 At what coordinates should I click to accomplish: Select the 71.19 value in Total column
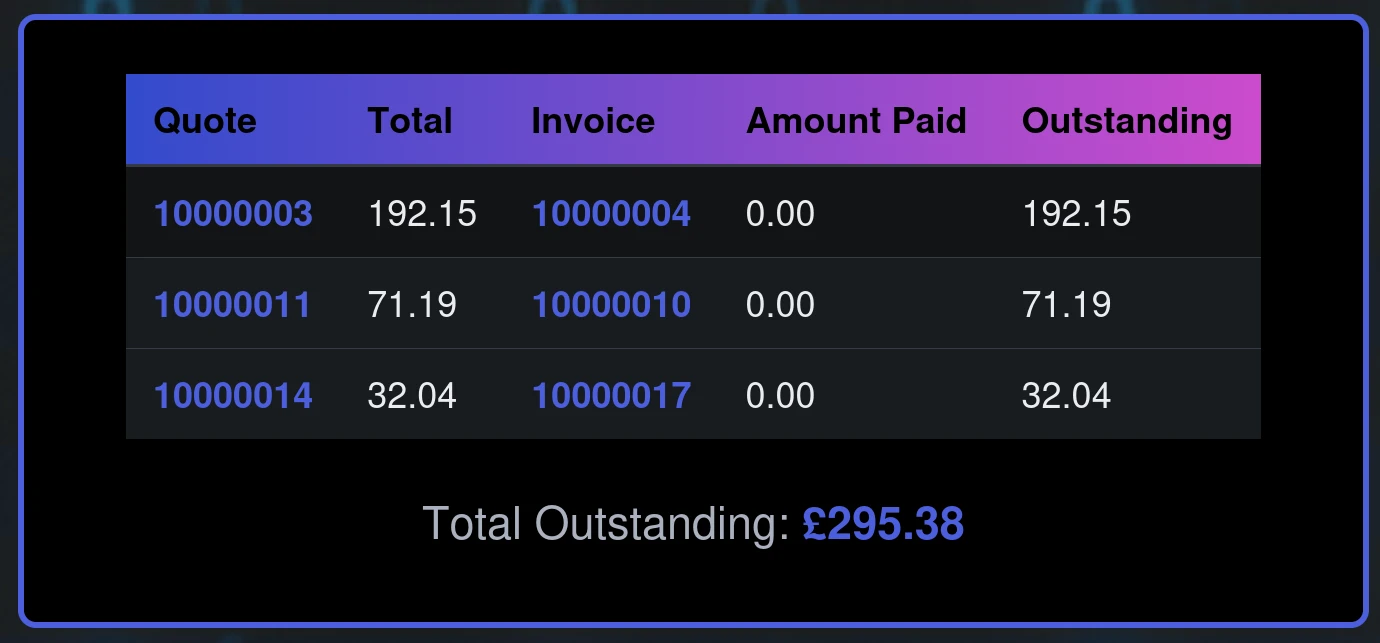[412, 304]
